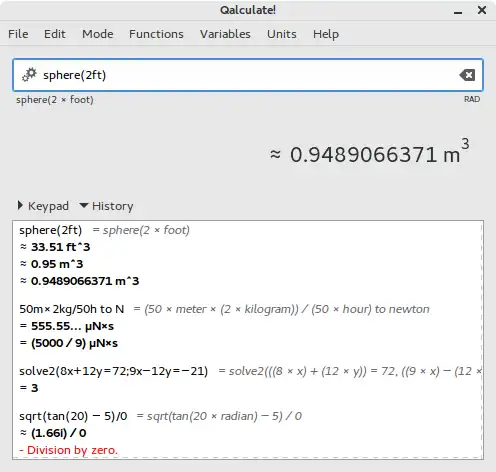Select history entry 'sphere(2ft)'
Viewport: 496px width, 472px height.
[51, 230]
